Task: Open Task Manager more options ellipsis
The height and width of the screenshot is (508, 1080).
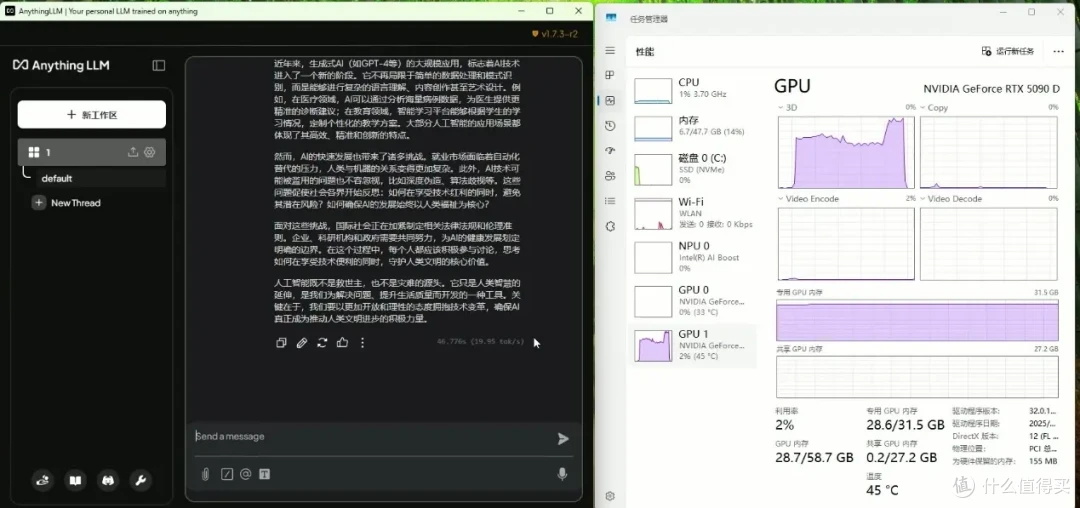Action: 1058,52
